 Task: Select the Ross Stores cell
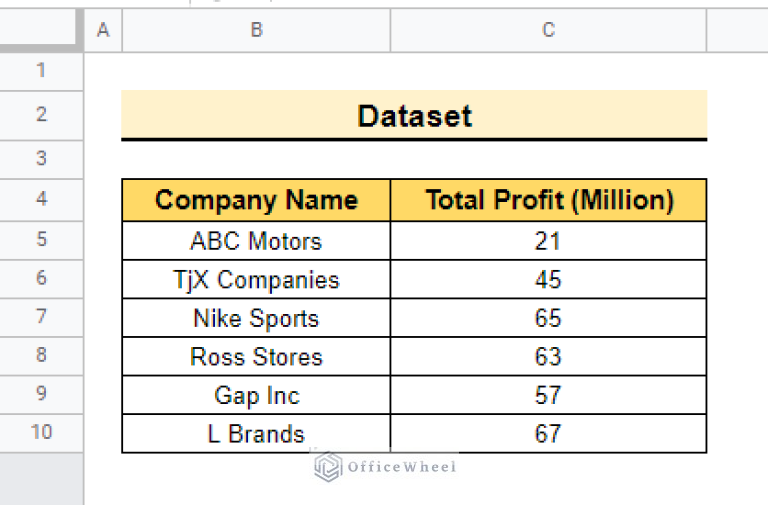pos(256,357)
